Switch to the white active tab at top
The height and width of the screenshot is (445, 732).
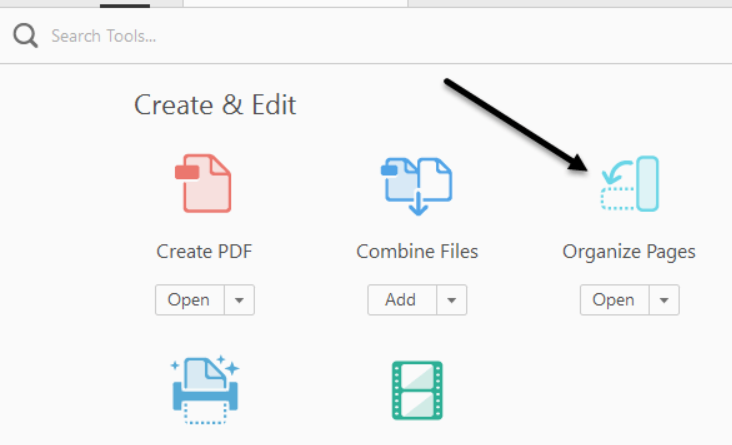click(x=295, y=3)
